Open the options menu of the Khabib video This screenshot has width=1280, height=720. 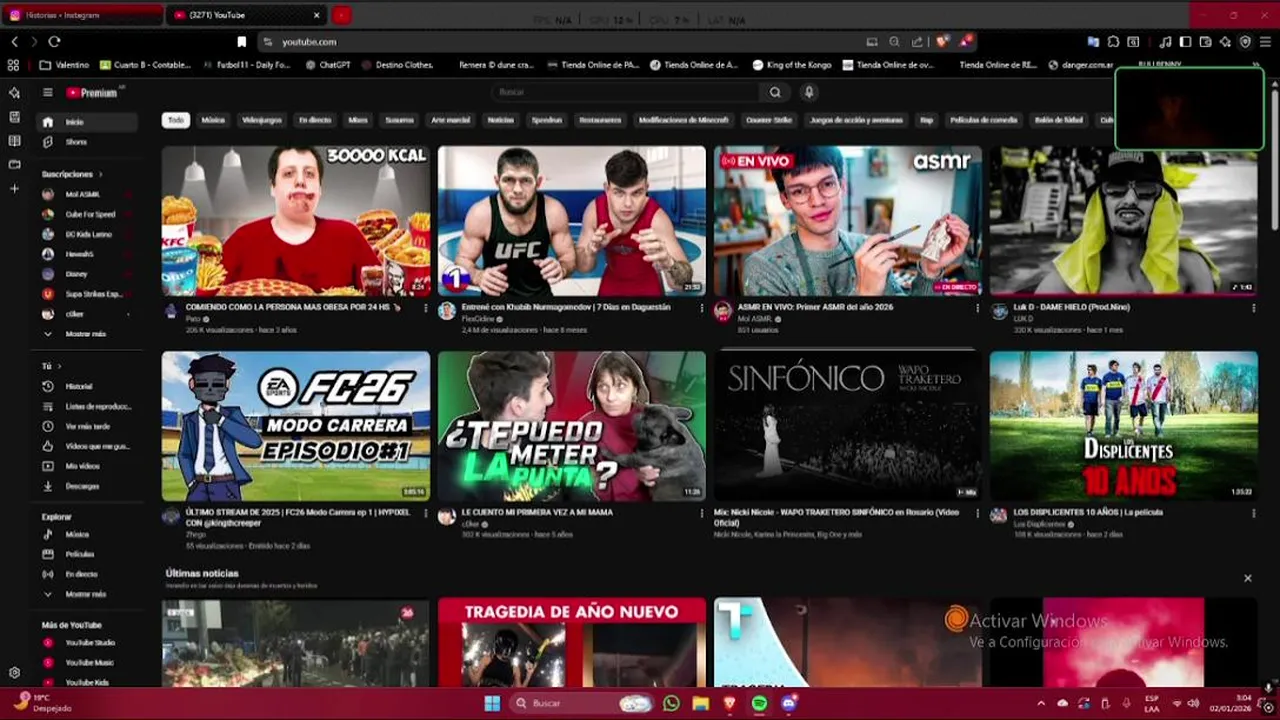click(x=701, y=308)
